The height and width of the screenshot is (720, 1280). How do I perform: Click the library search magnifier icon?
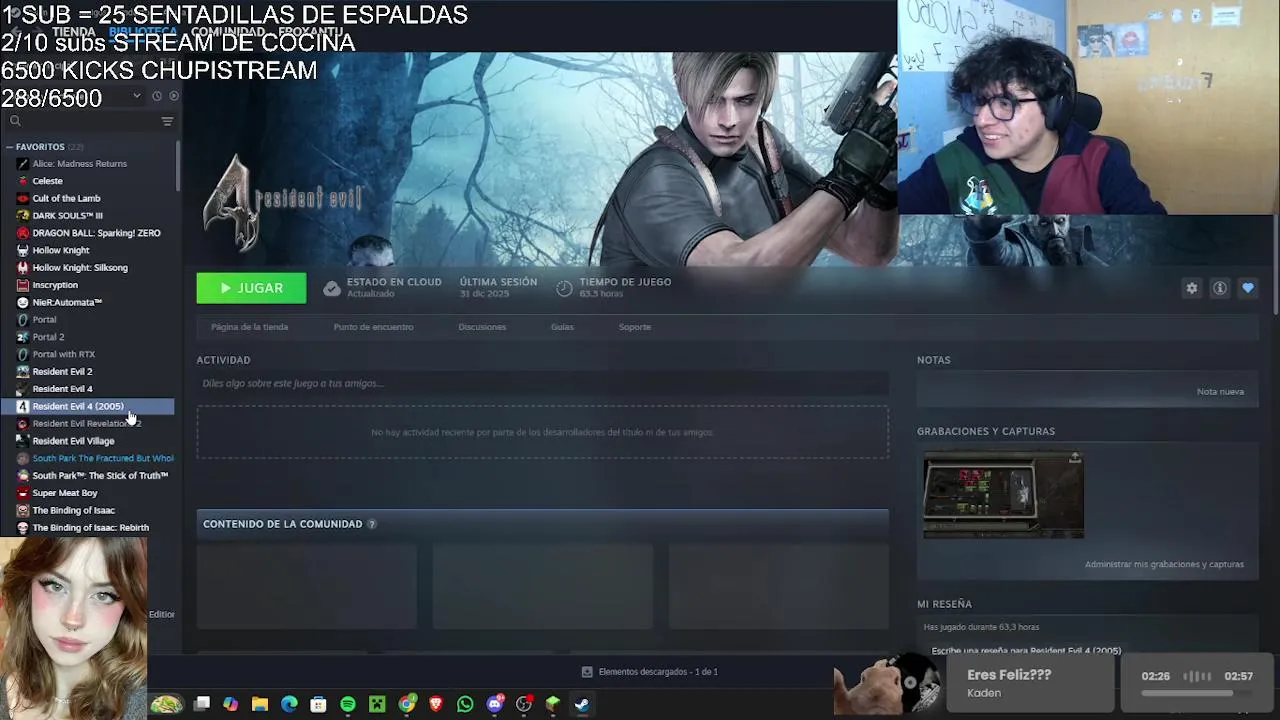pyautogui.click(x=15, y=121)
